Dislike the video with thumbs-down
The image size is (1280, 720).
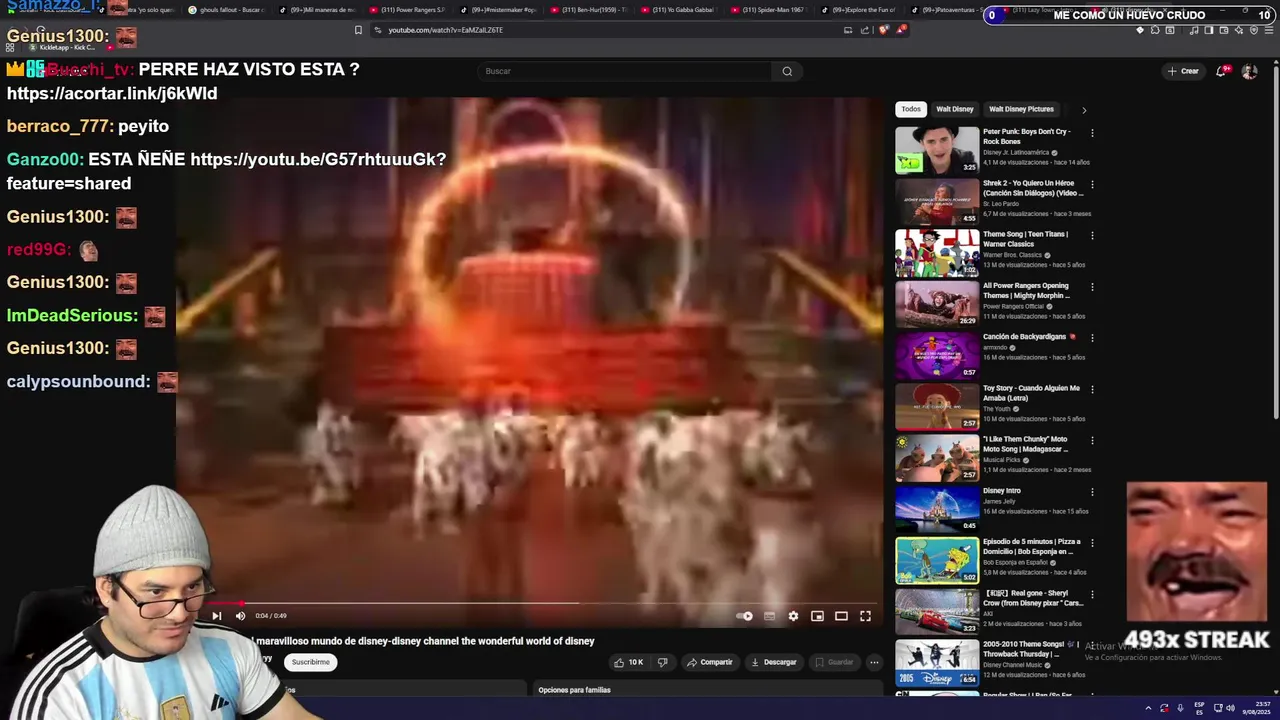tap(662, 662)
